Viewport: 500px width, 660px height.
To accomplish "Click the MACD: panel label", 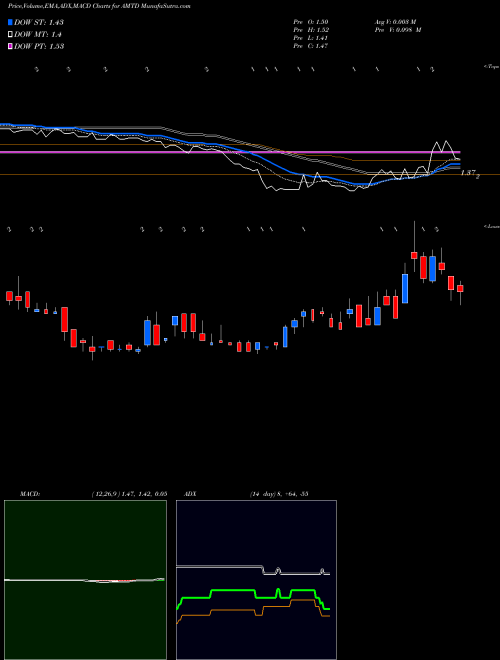I will (x=30, y=494).
